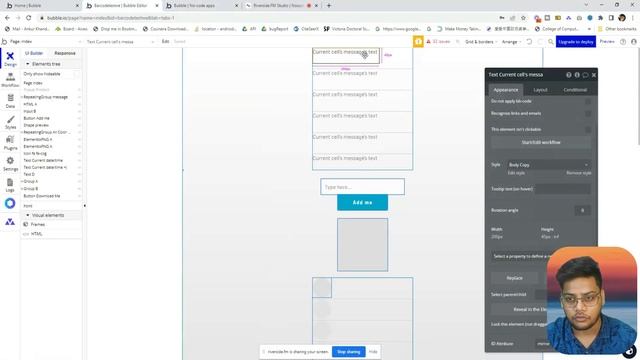
Task: Toggle 'Do not apply bb-code' checkbox
Action: [x=588, y=101]
